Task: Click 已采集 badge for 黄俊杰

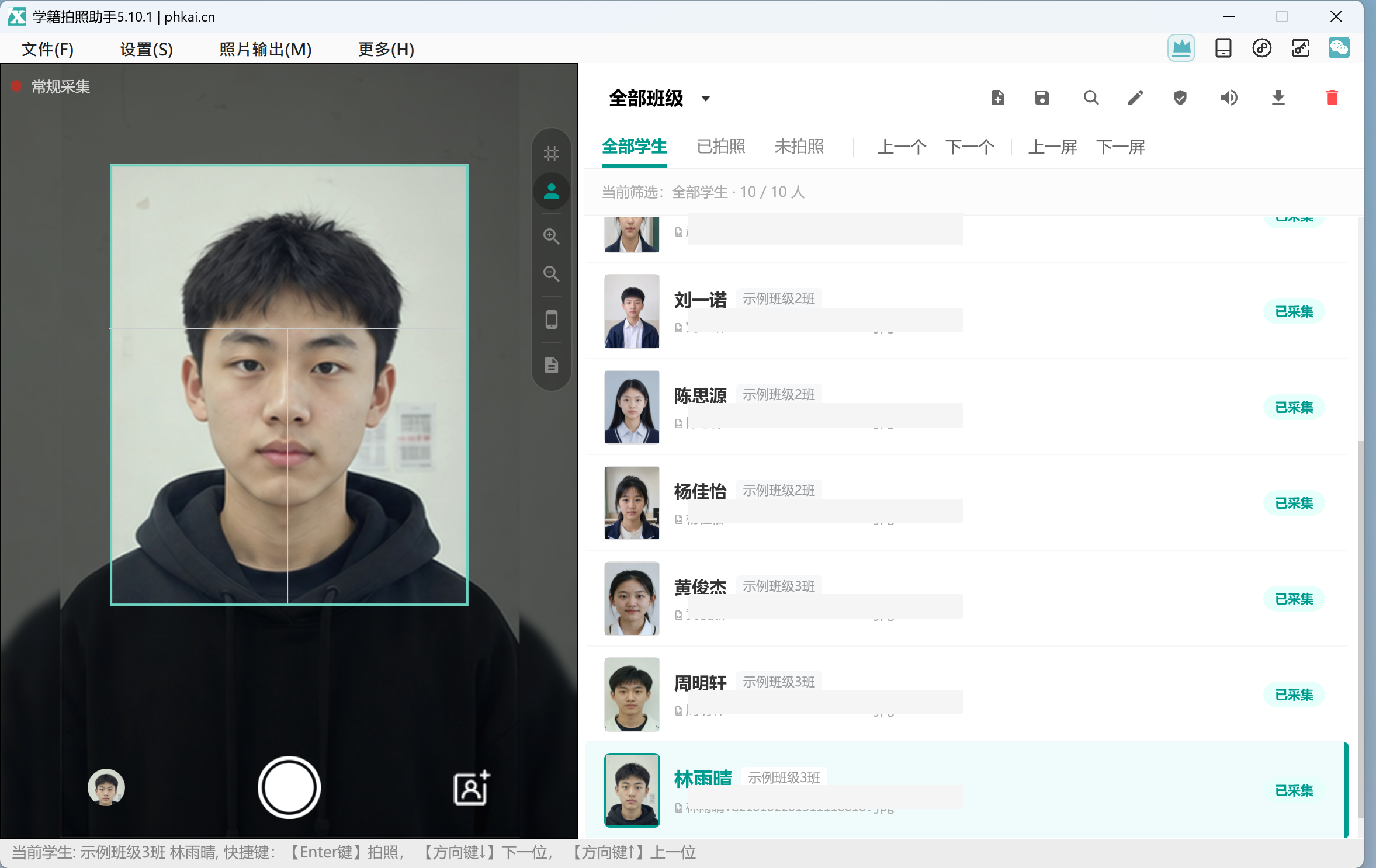Action: click(x=1294, y=599)
